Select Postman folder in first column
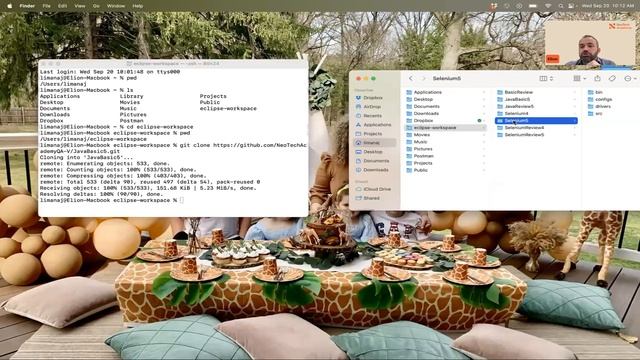The image size is (640, 360). pyautogui.click(x=446, y=156)
